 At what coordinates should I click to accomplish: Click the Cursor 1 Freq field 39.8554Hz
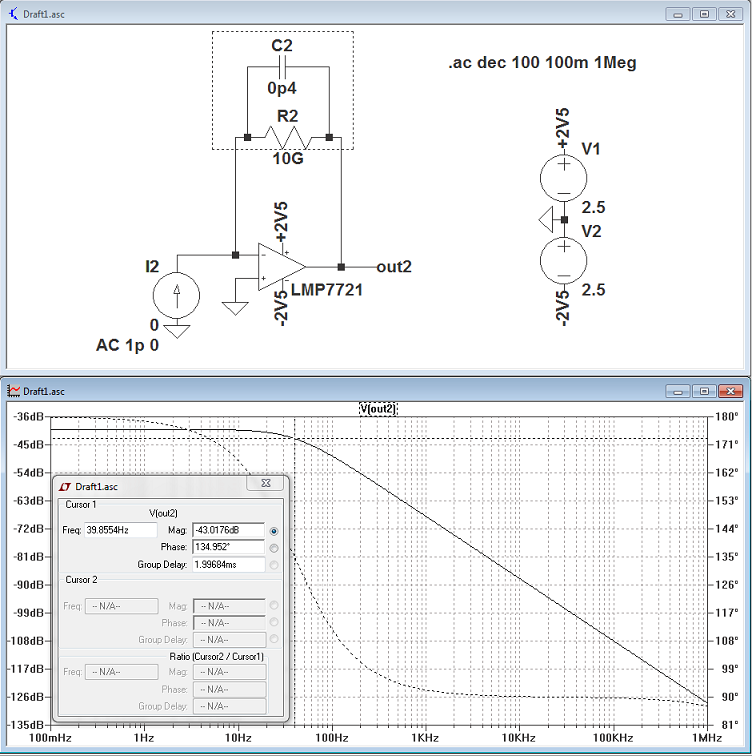121,530
